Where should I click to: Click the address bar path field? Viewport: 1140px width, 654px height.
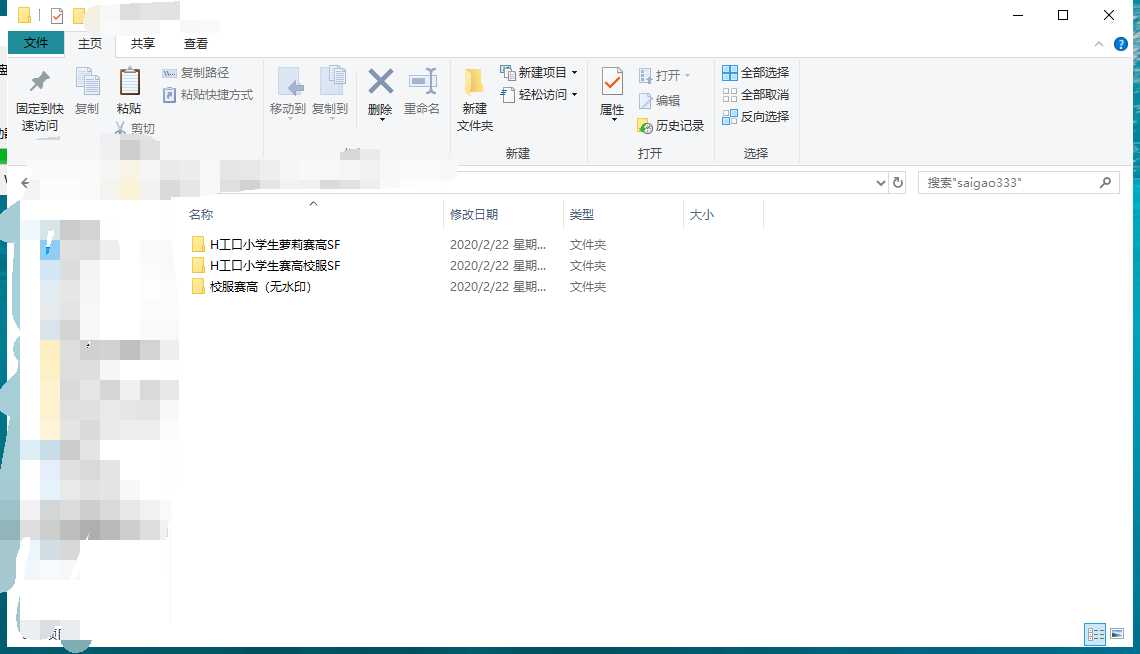pos(553,182)
